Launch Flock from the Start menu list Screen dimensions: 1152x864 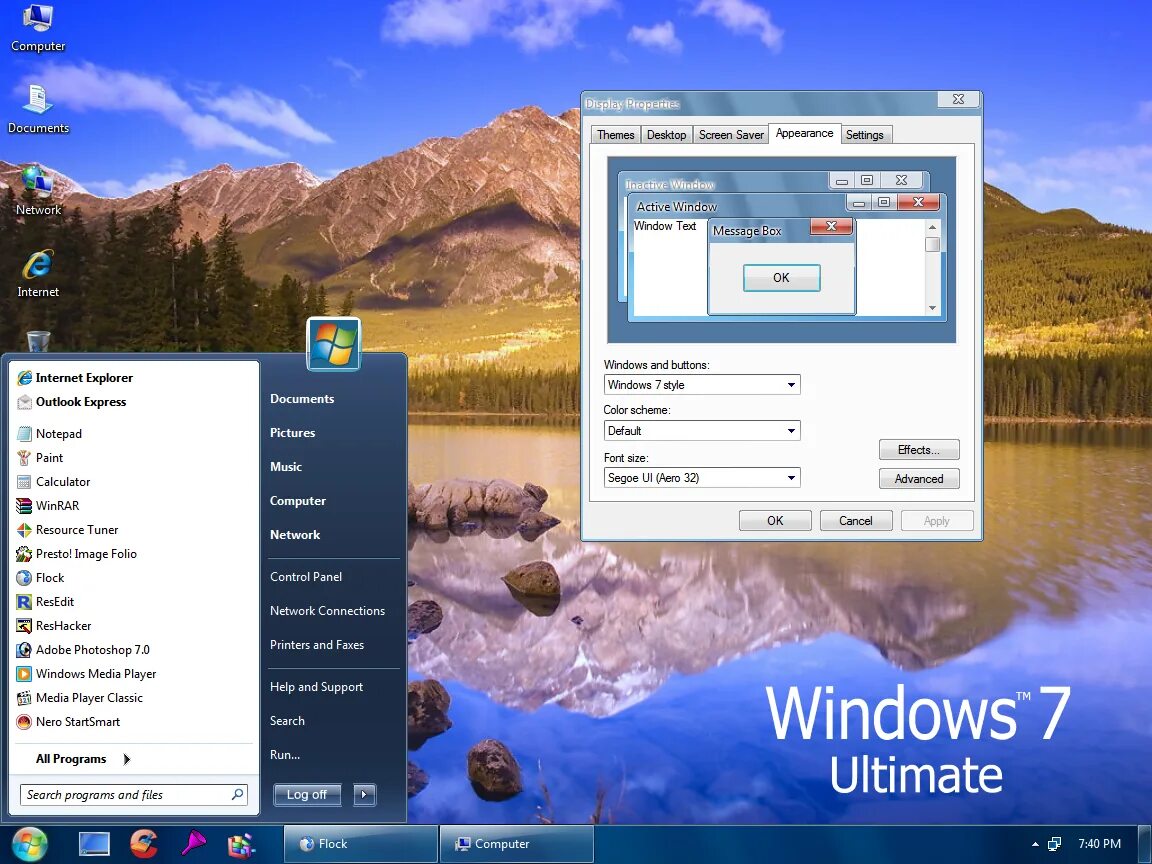[x=40, y=577]
